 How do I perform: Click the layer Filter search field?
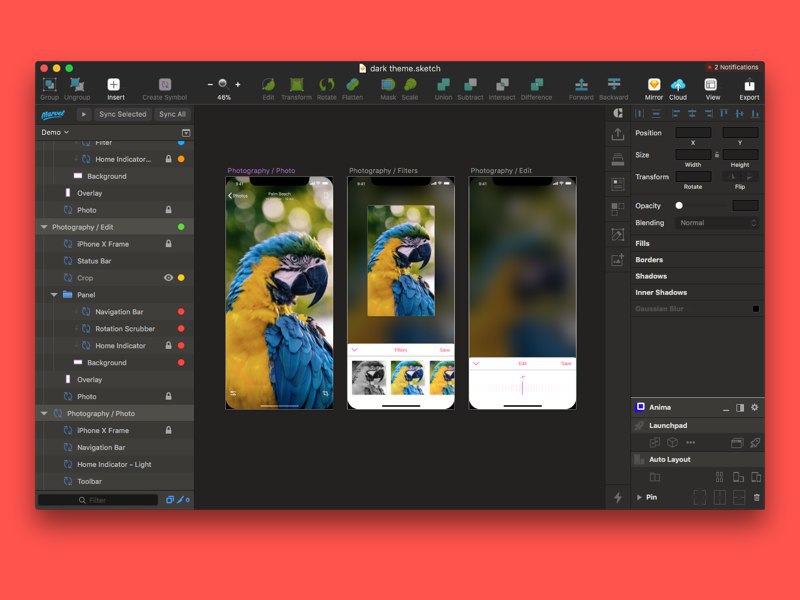tap(97, 500)
